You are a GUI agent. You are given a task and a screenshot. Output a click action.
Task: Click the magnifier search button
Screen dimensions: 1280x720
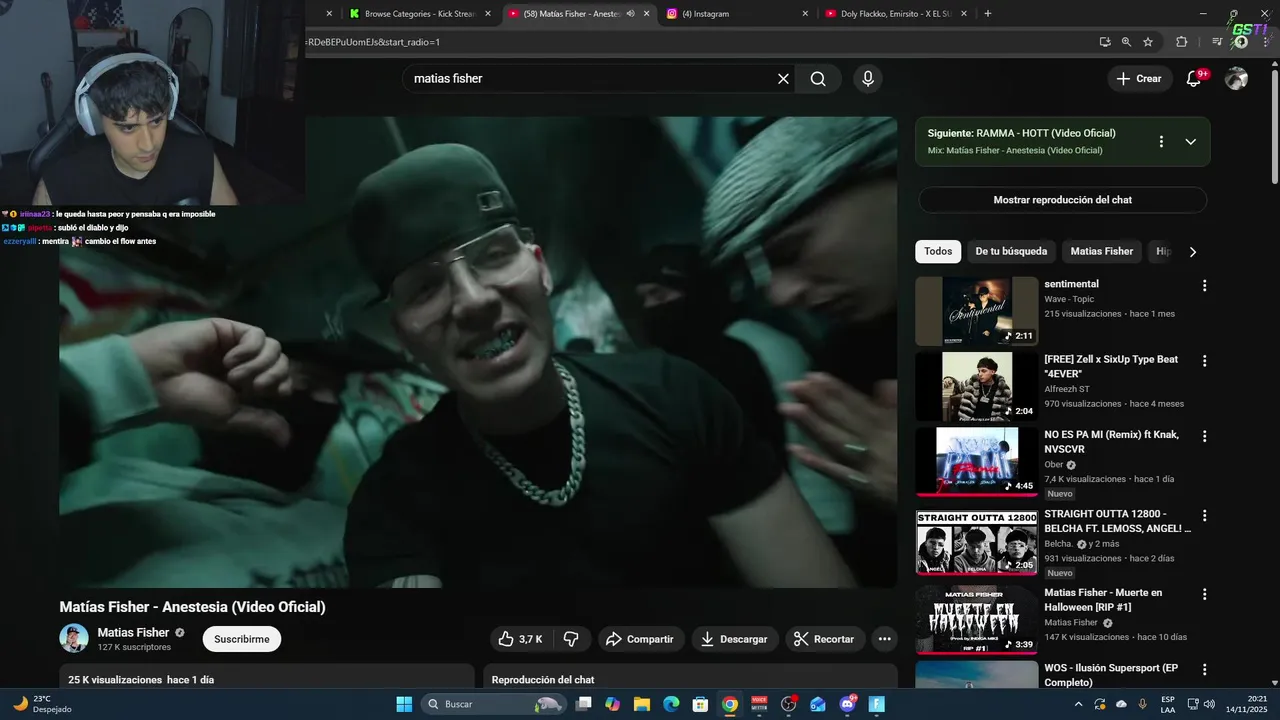coord(818,79)
